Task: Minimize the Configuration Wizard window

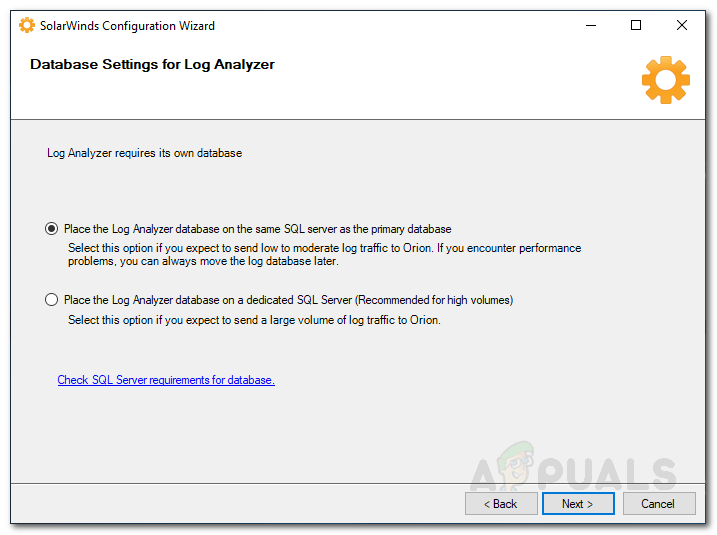Action: pos(589,26)
